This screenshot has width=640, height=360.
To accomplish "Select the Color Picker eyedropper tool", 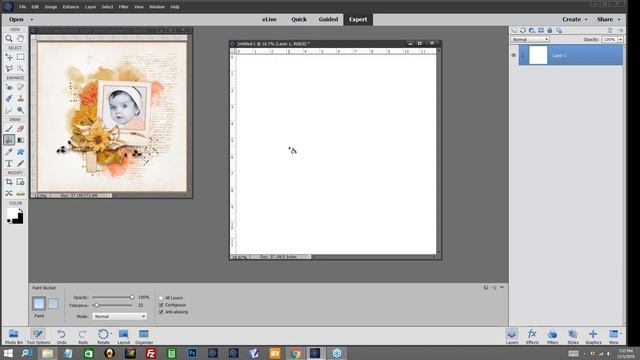I will [9, 152].
